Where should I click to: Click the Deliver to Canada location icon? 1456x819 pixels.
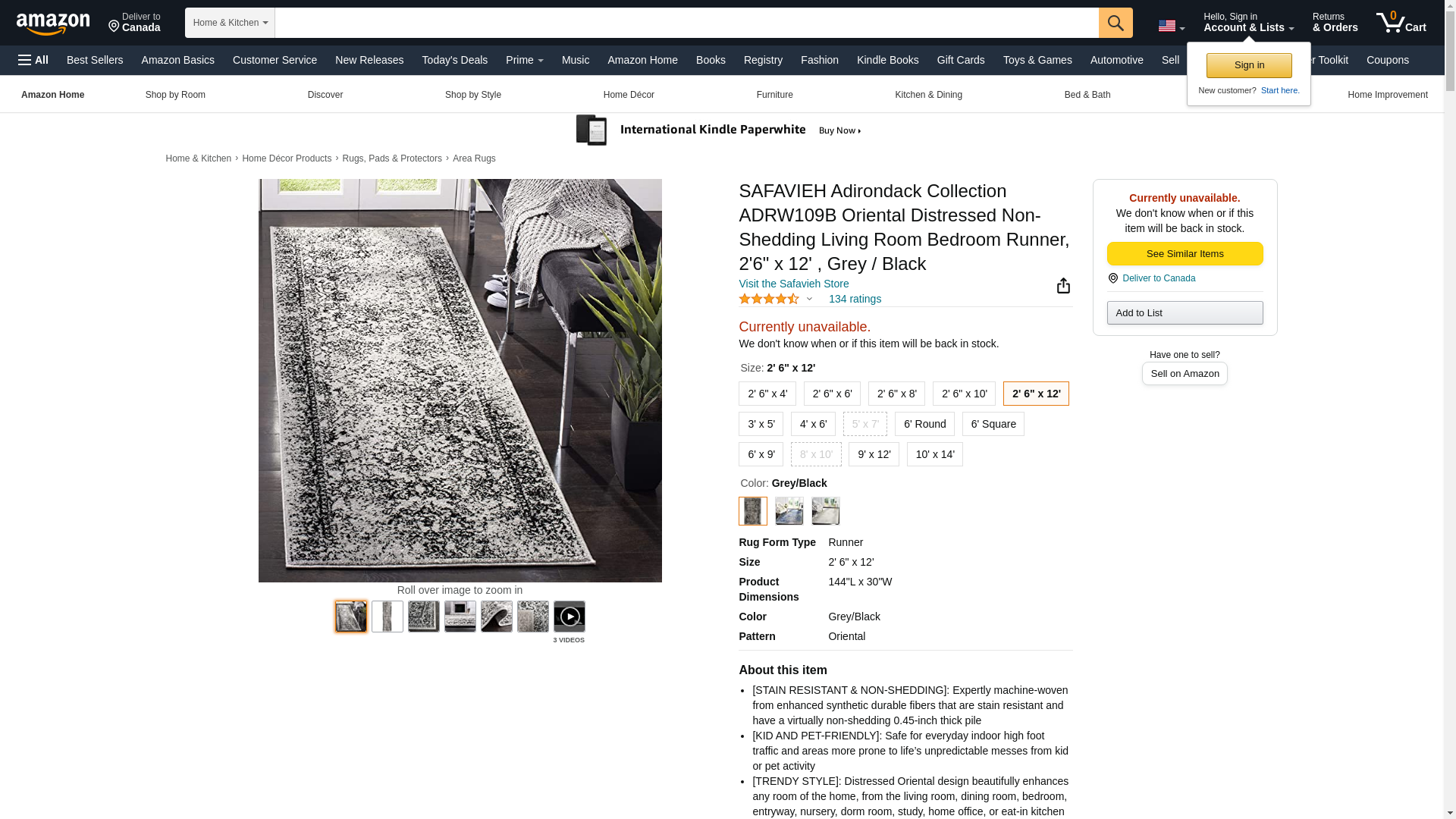click(1112, 278)
